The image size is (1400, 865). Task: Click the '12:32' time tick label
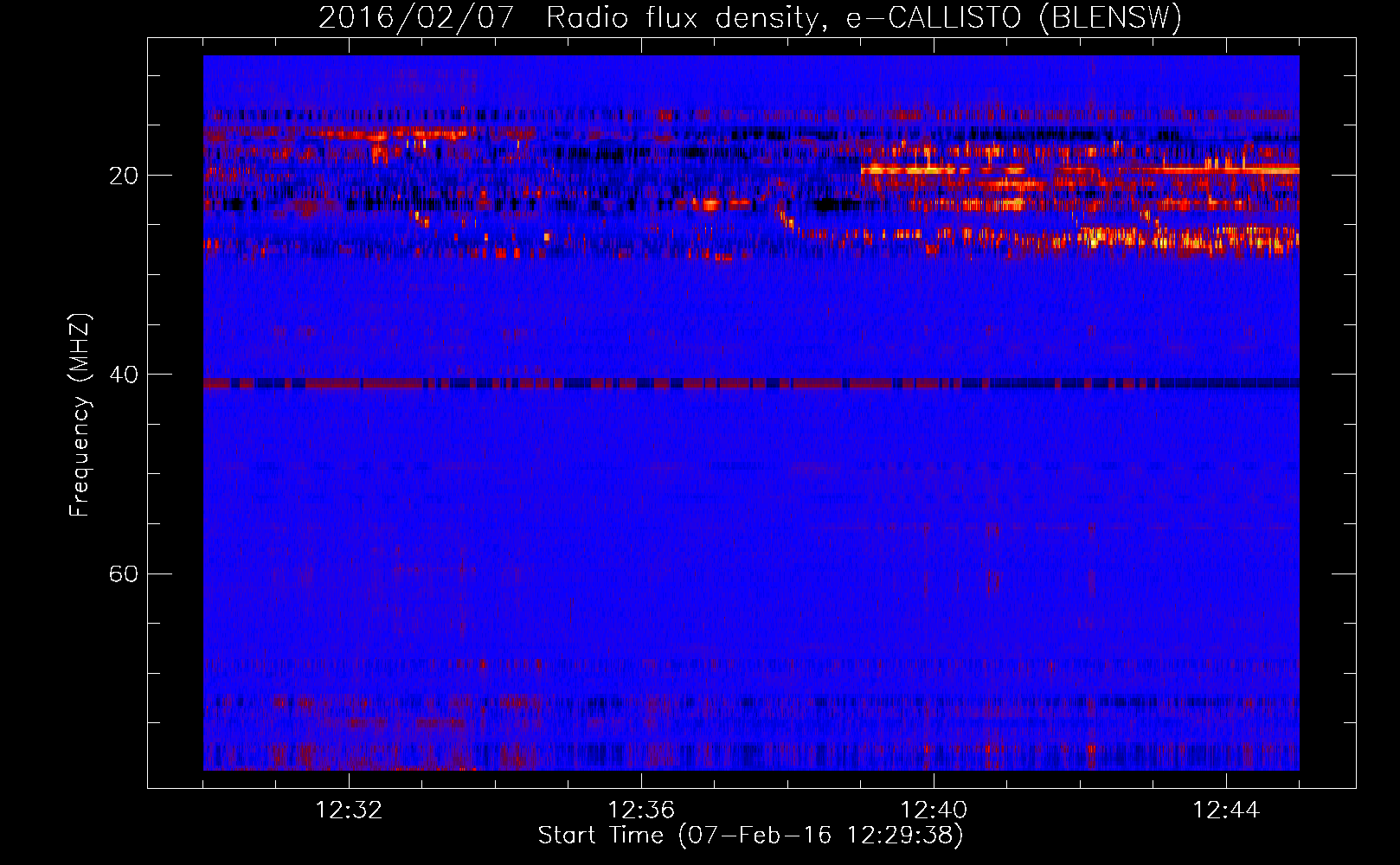tap(349, 810)
